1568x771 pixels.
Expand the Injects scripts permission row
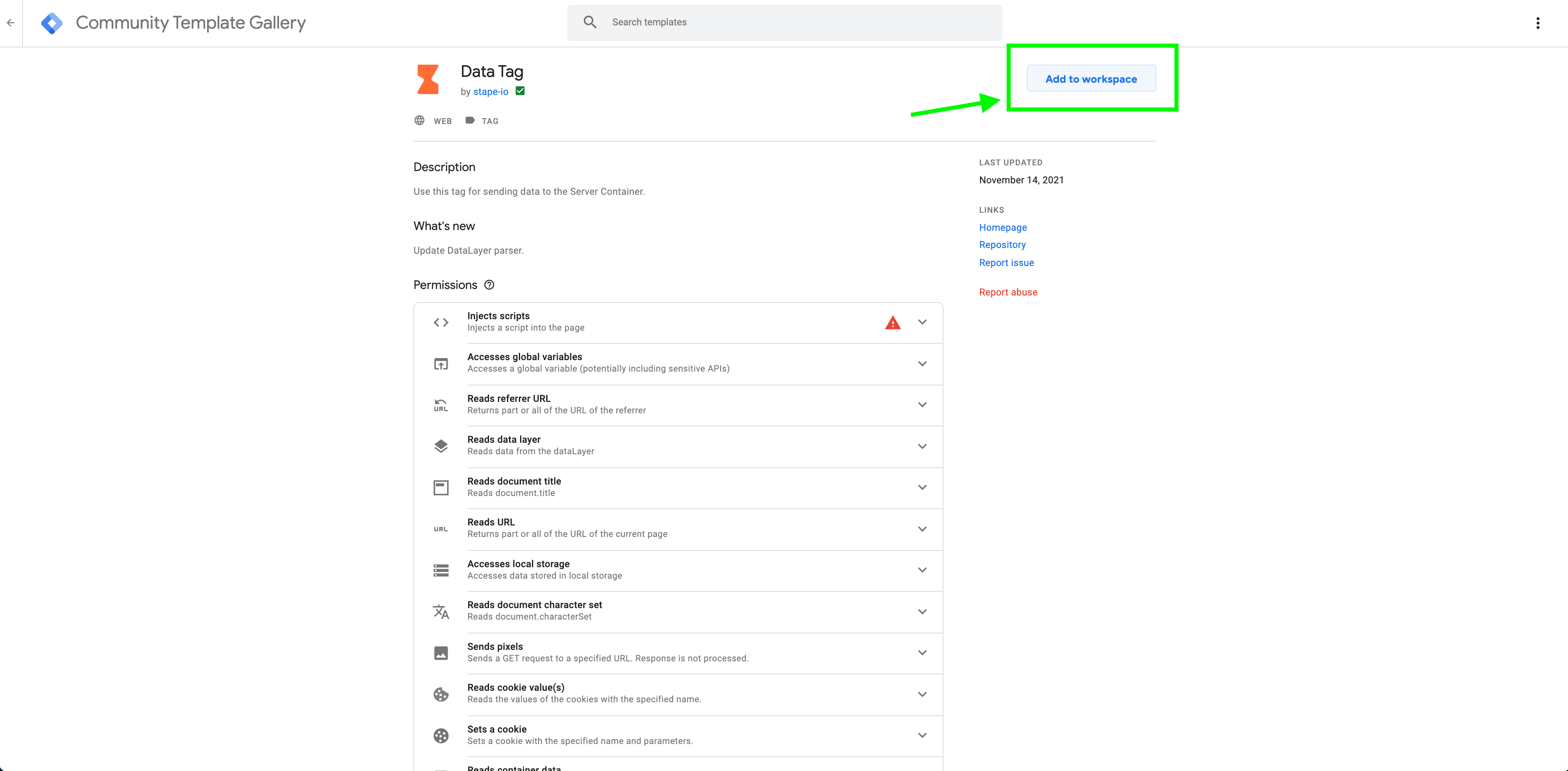pos(922,322)
